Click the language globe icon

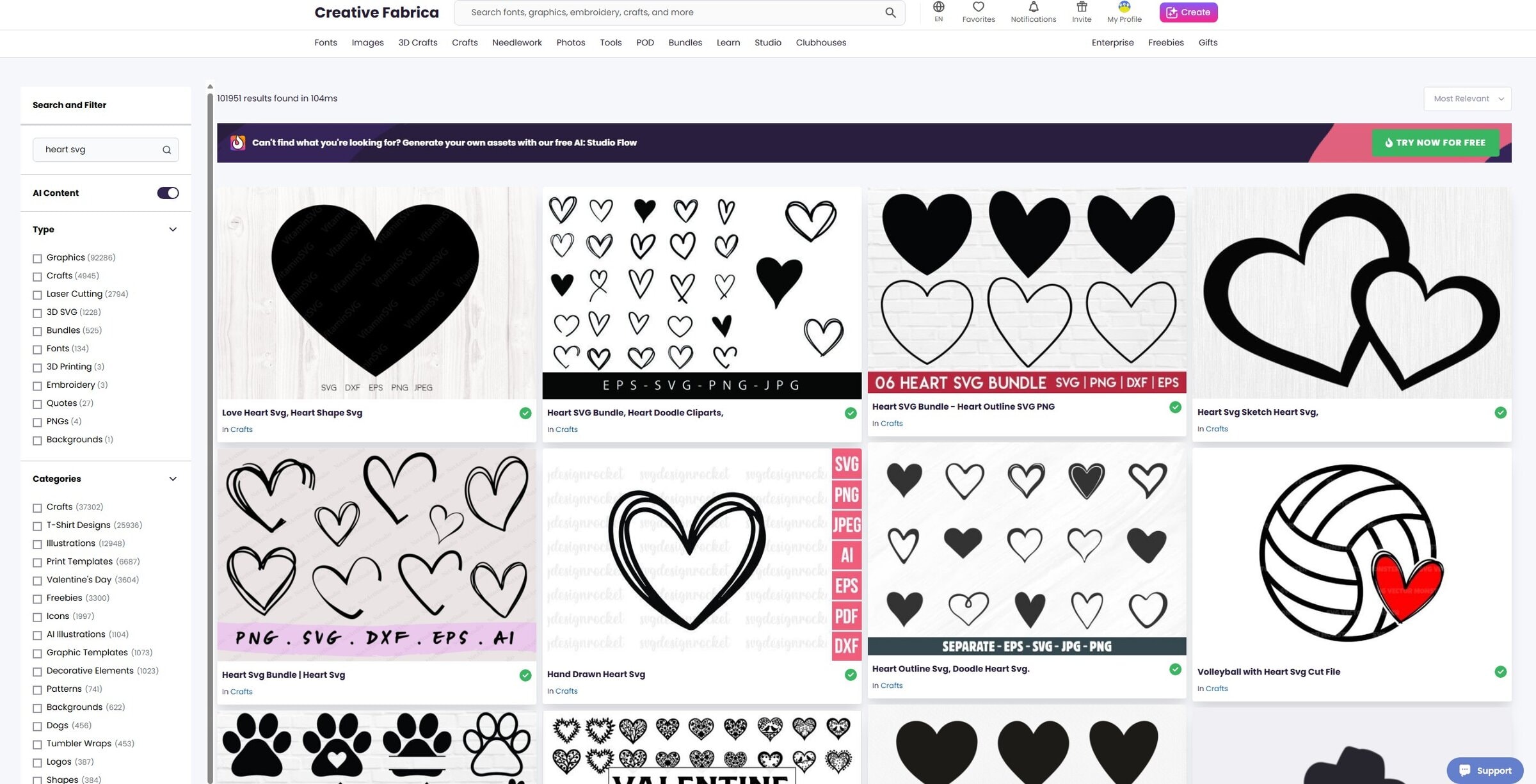coord(938,7)
